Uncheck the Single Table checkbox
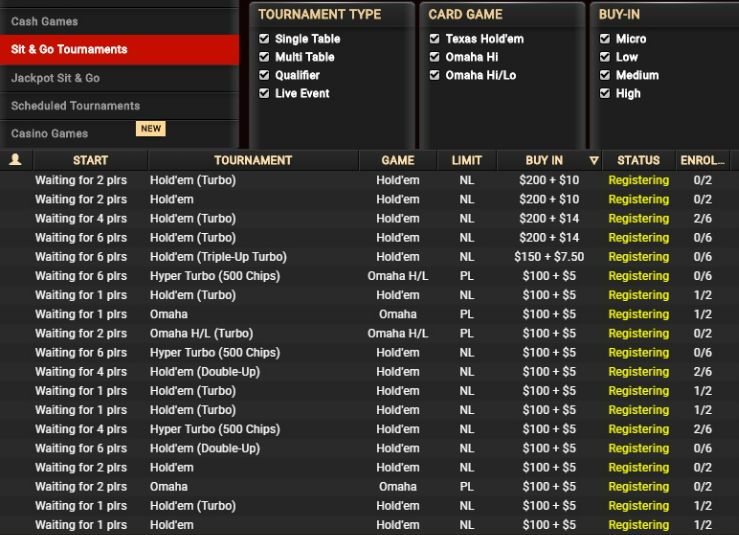The width and height of the screenshot is (739, 535). (264, 39)
